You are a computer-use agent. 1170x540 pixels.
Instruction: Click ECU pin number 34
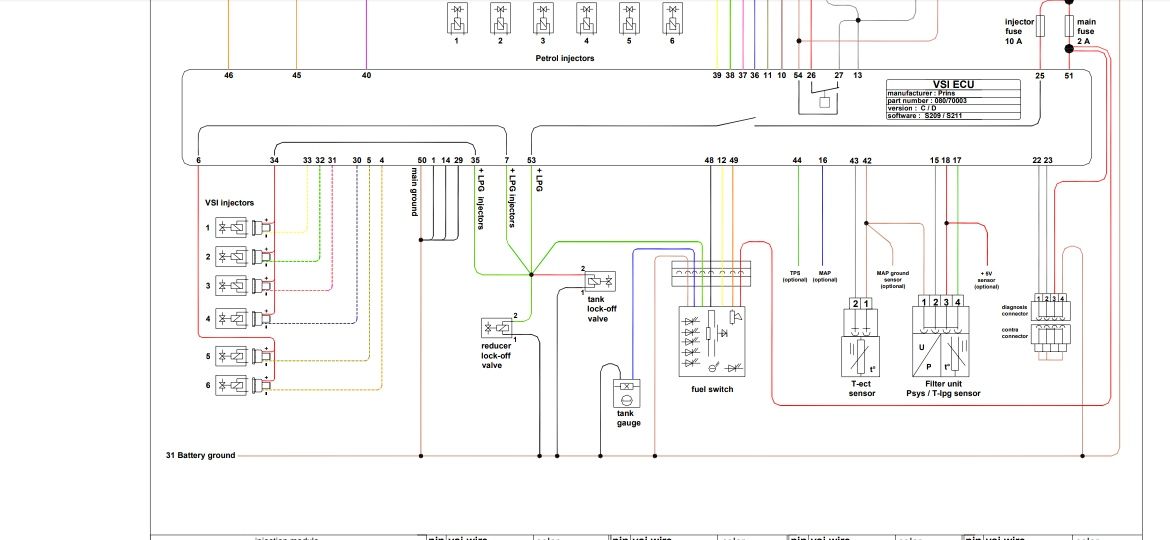[274, 160]
